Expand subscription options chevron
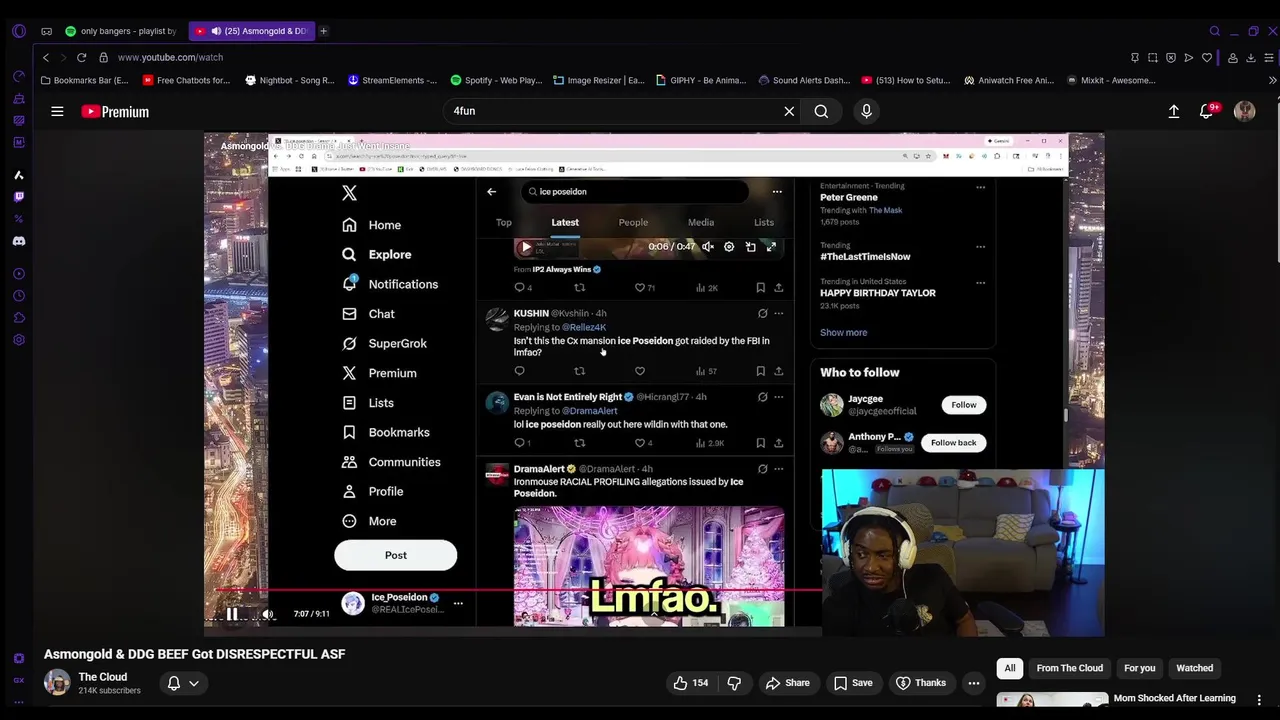The height and width of the screenshot is (720, 1280). click(x=194, y=683)
